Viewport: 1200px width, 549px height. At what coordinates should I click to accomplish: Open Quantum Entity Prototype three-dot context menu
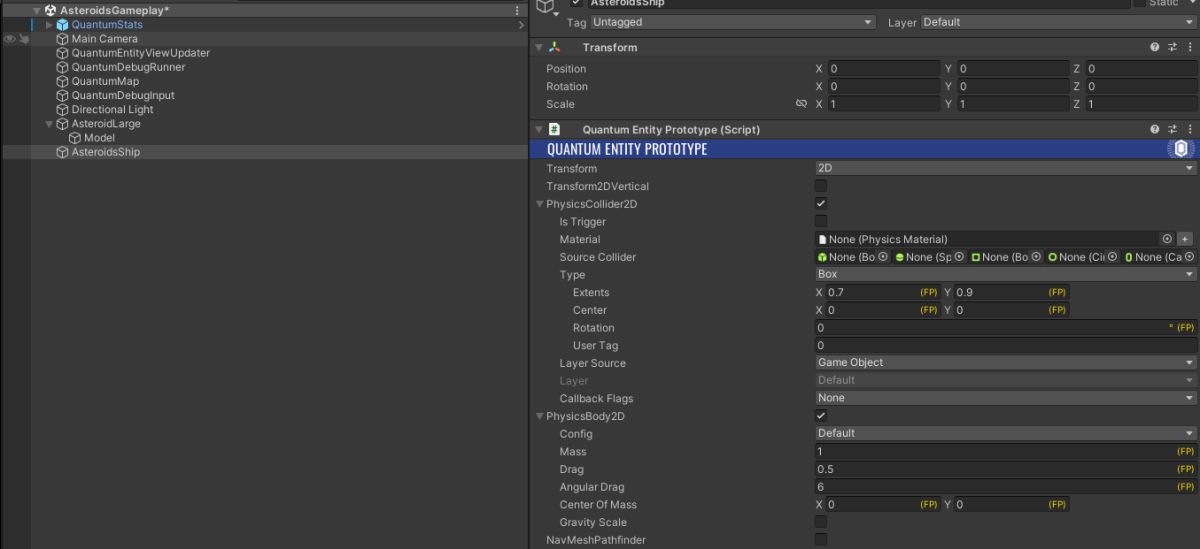[1190, 130]
